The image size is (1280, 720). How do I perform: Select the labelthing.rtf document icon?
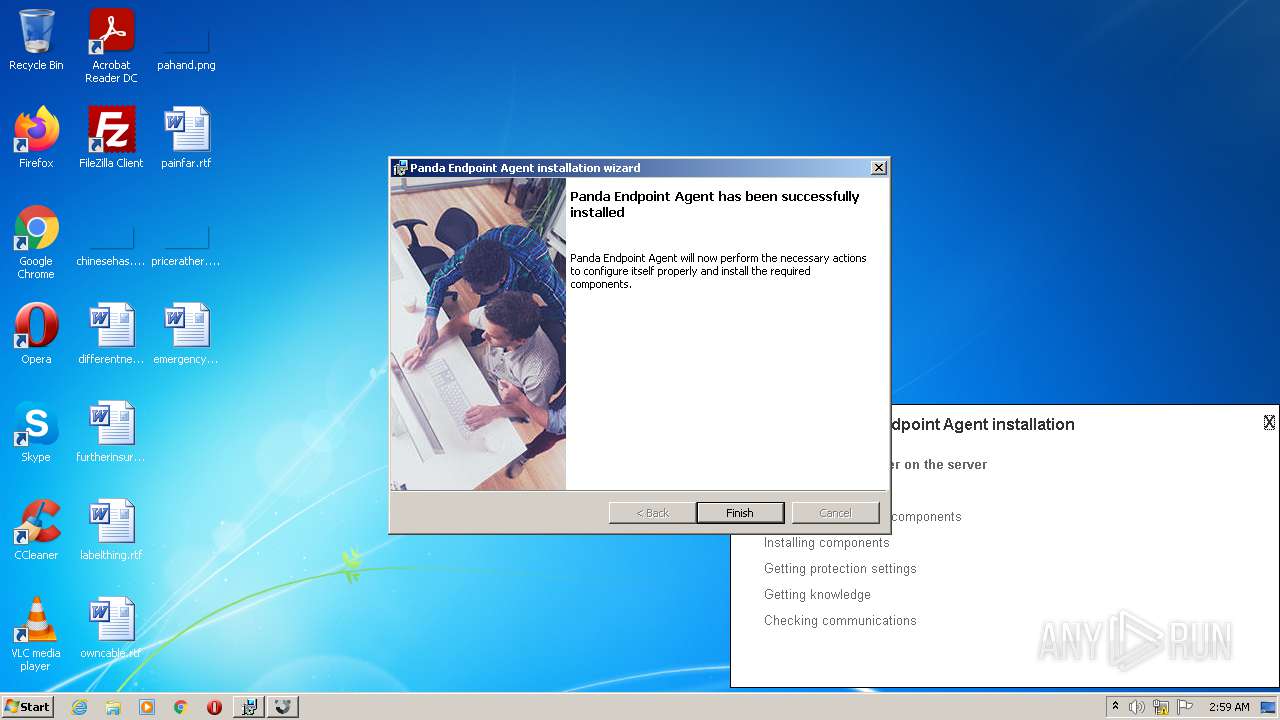[x=111, y=530]
